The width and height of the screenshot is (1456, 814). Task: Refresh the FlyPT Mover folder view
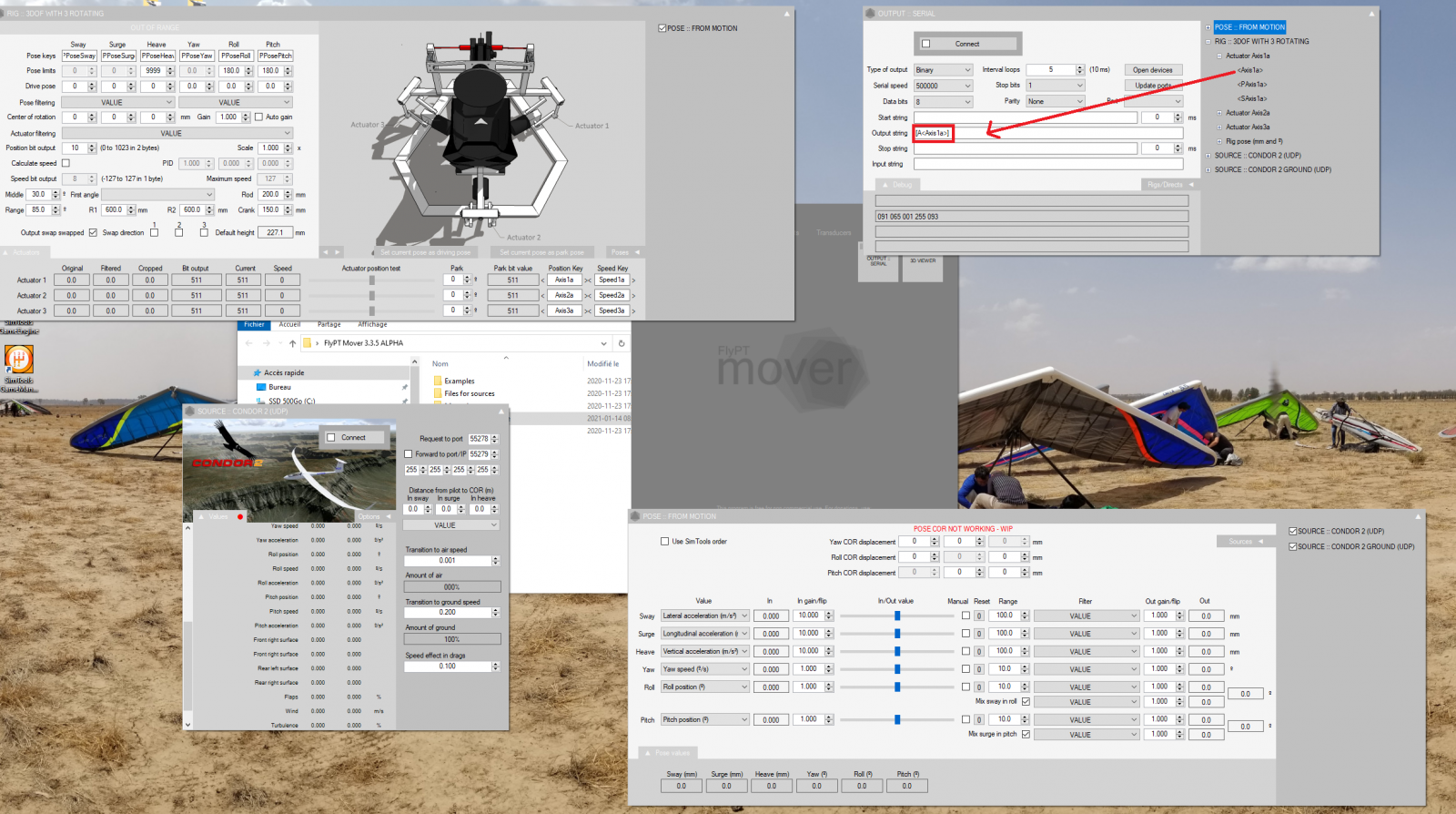(x=622, y=343)
